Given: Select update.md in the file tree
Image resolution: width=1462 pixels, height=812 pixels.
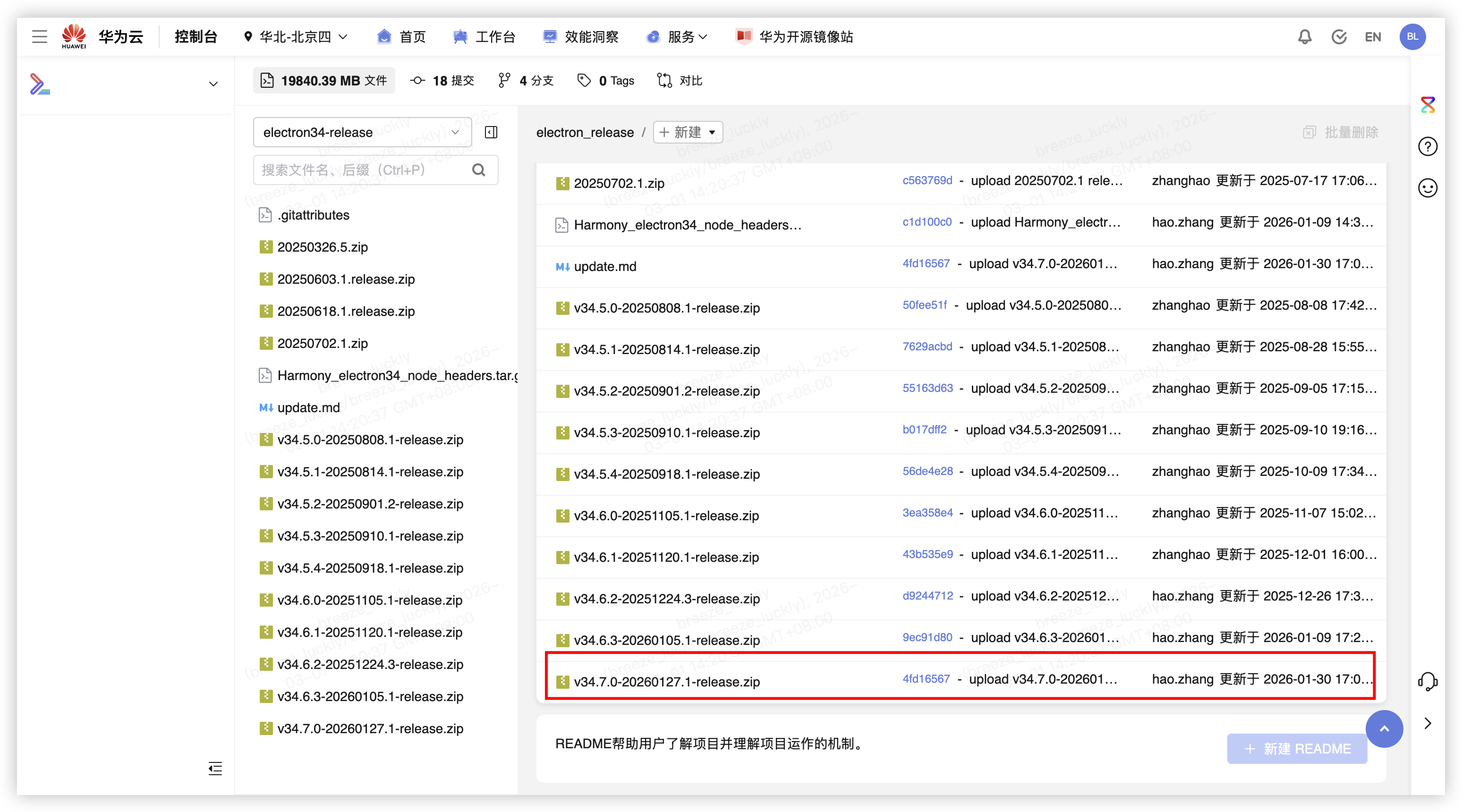Looking at the screenshot, I should tap(308, 407).
